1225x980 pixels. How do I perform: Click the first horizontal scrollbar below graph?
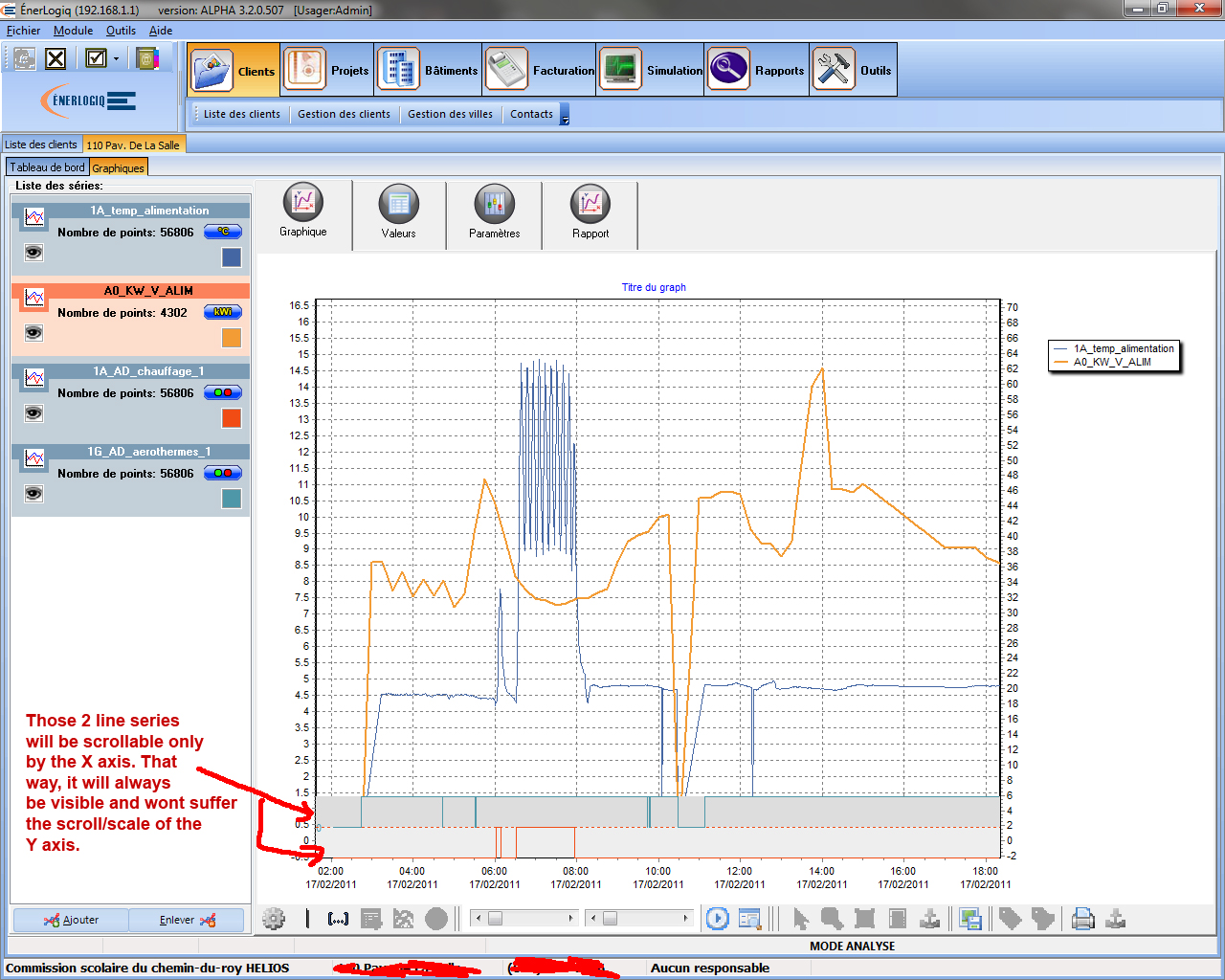pos(525,919)
